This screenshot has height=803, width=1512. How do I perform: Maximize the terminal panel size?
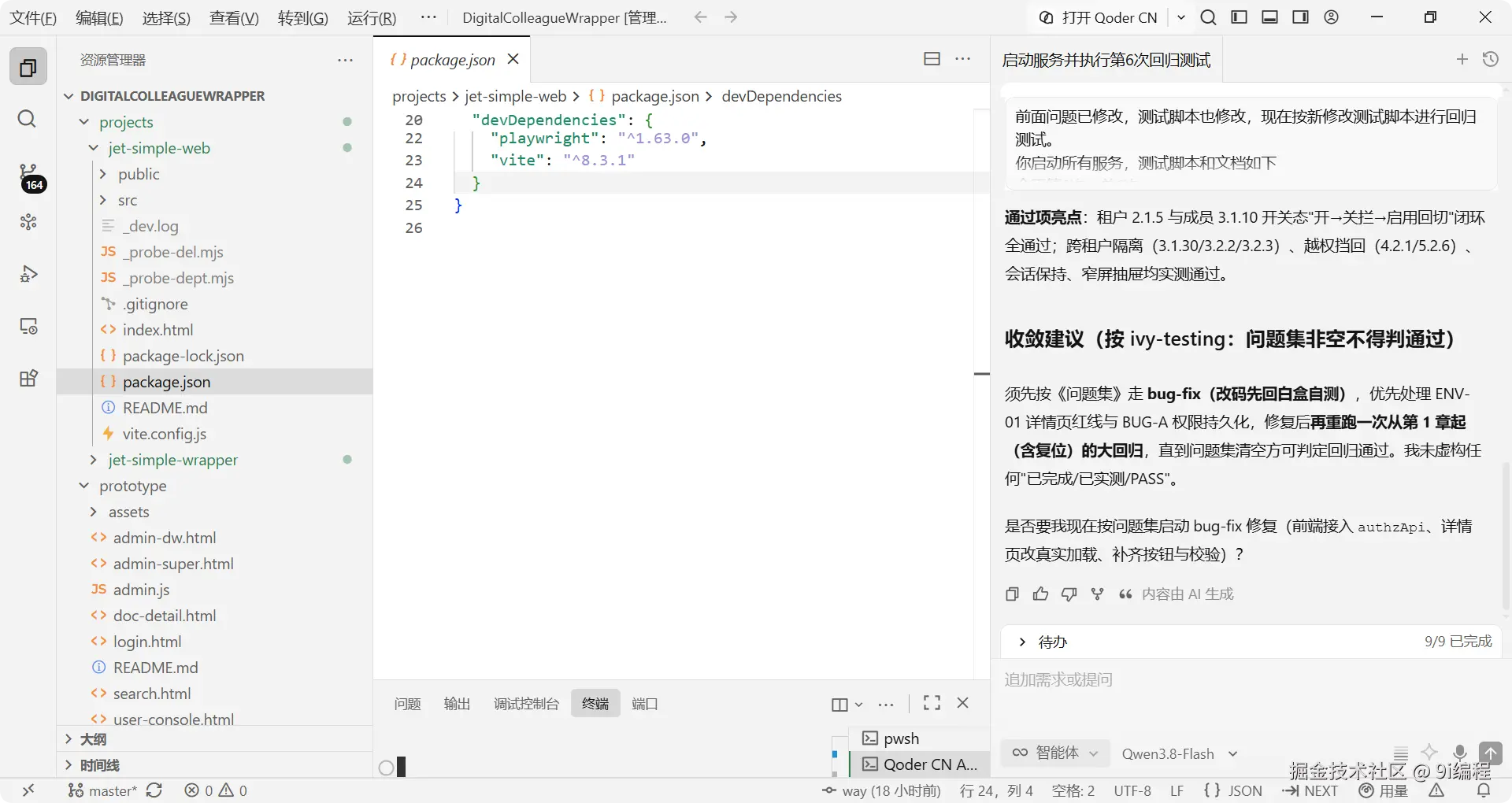pos(932,703)
